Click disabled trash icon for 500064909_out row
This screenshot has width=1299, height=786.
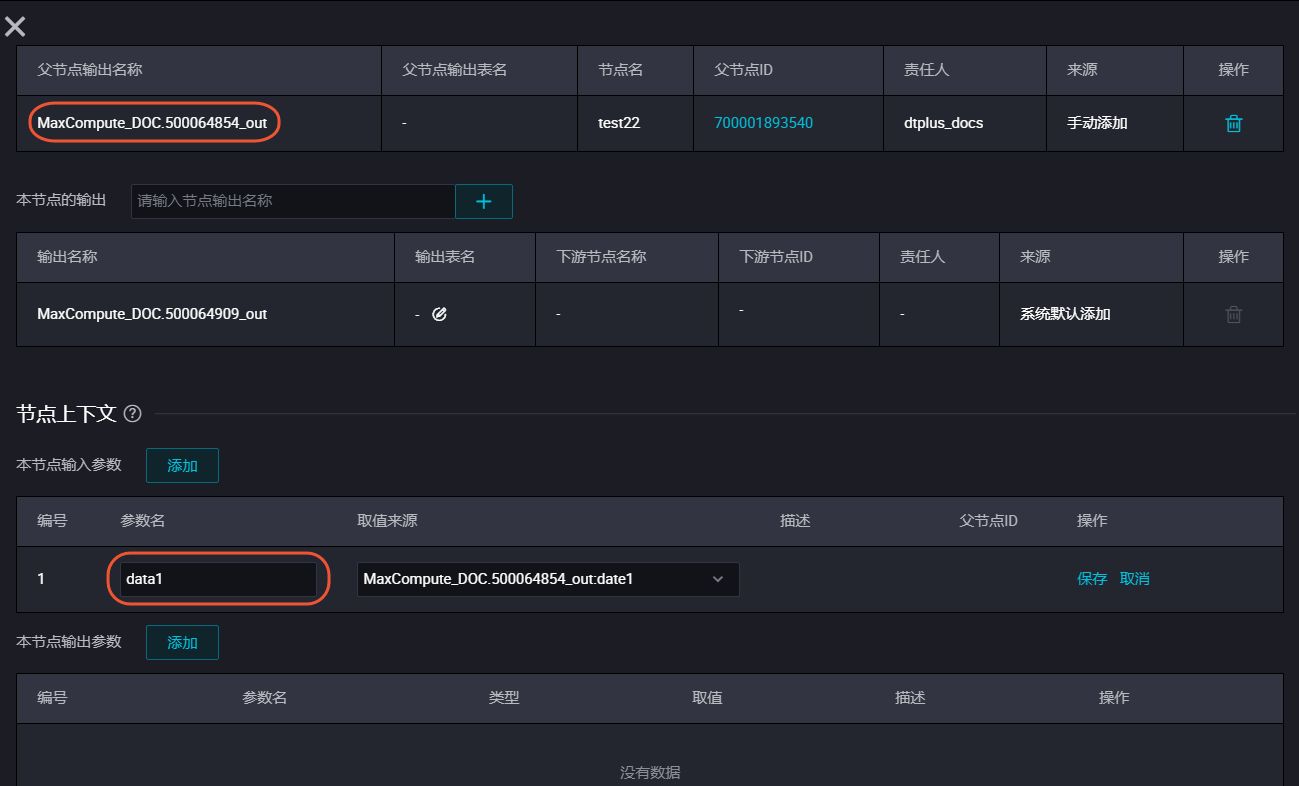pos(1234,314)
